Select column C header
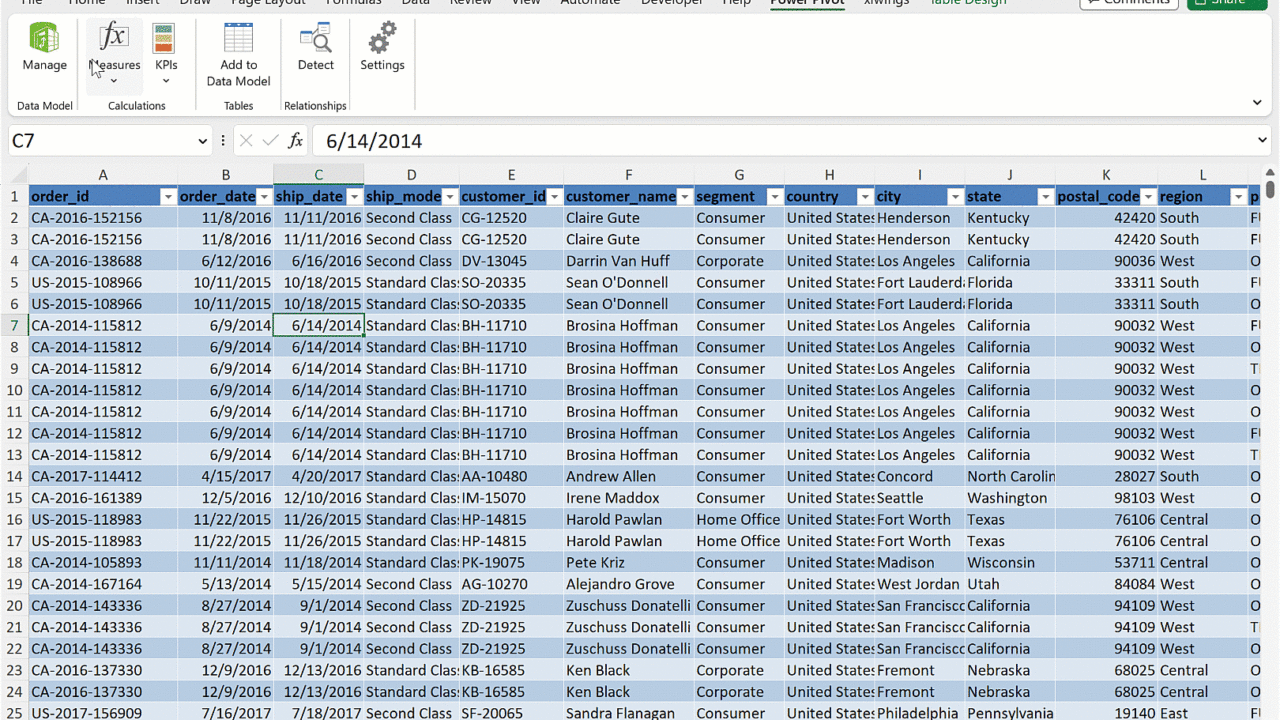Image resolution: width=1280 pixels, height=720 pixels. (x=318, y=175)
